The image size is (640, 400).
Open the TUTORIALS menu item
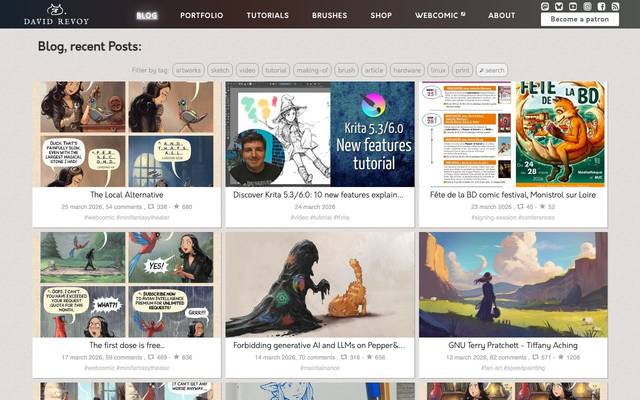point(267,16)
